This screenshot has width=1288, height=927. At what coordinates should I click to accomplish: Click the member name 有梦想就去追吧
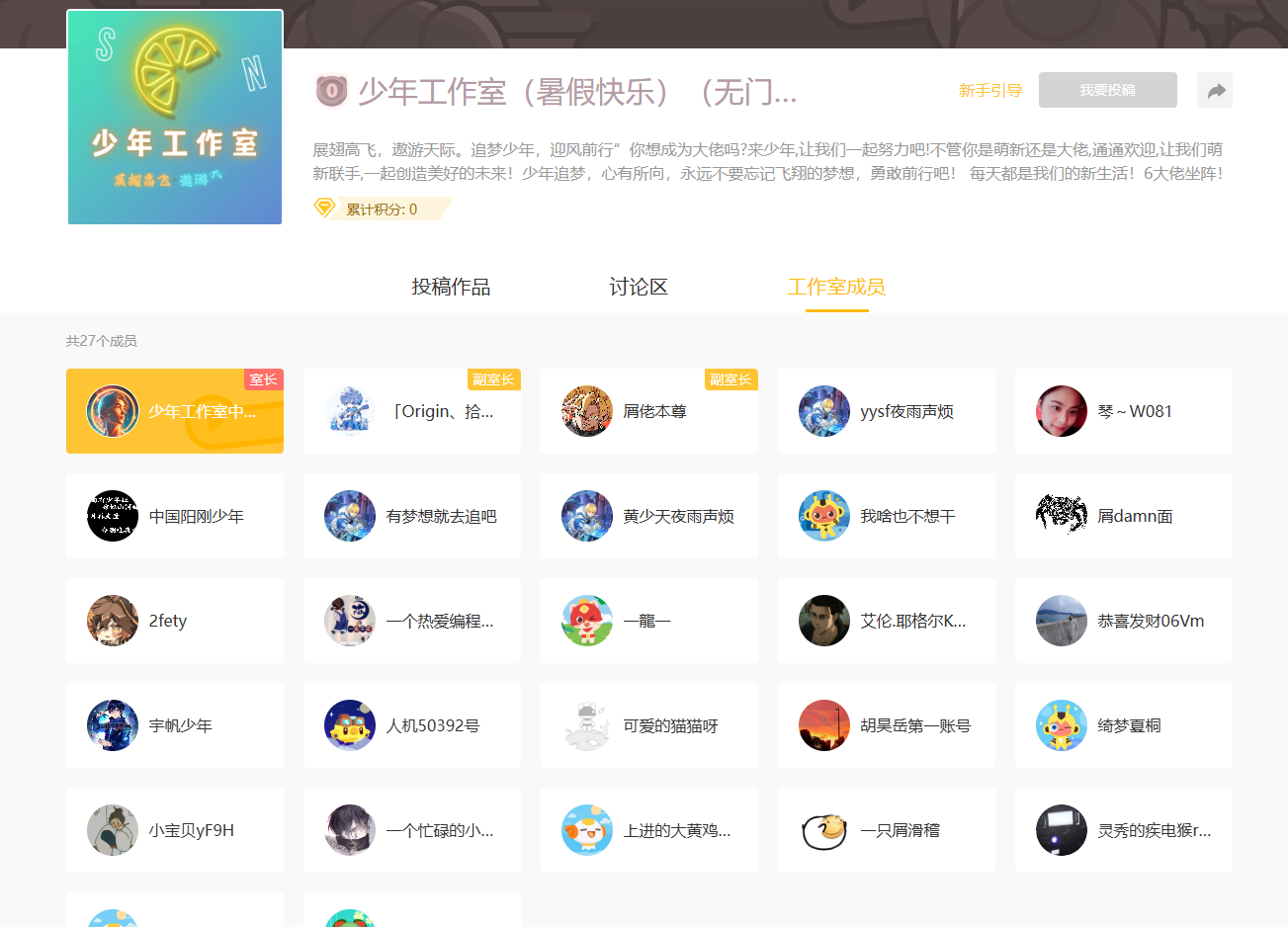[442, 516]
